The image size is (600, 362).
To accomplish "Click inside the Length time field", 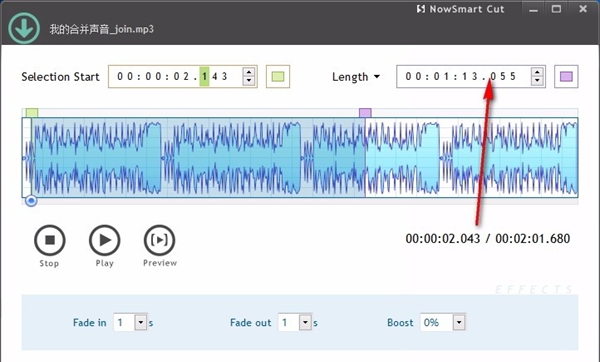I will point(464,77).
